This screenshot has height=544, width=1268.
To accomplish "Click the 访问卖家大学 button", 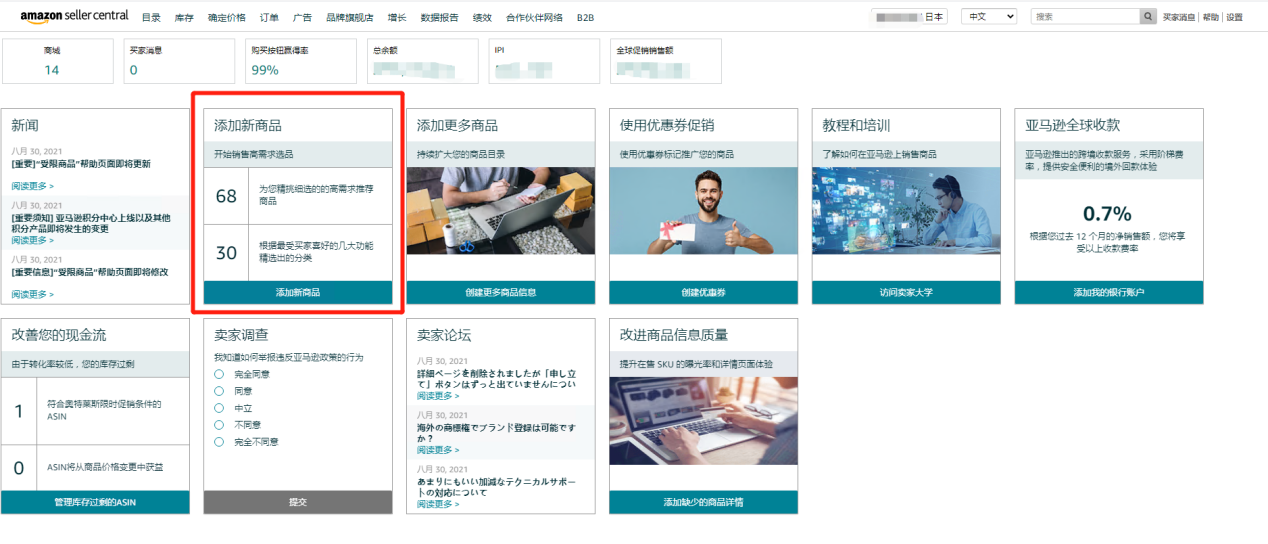I will tap(906, 292).
